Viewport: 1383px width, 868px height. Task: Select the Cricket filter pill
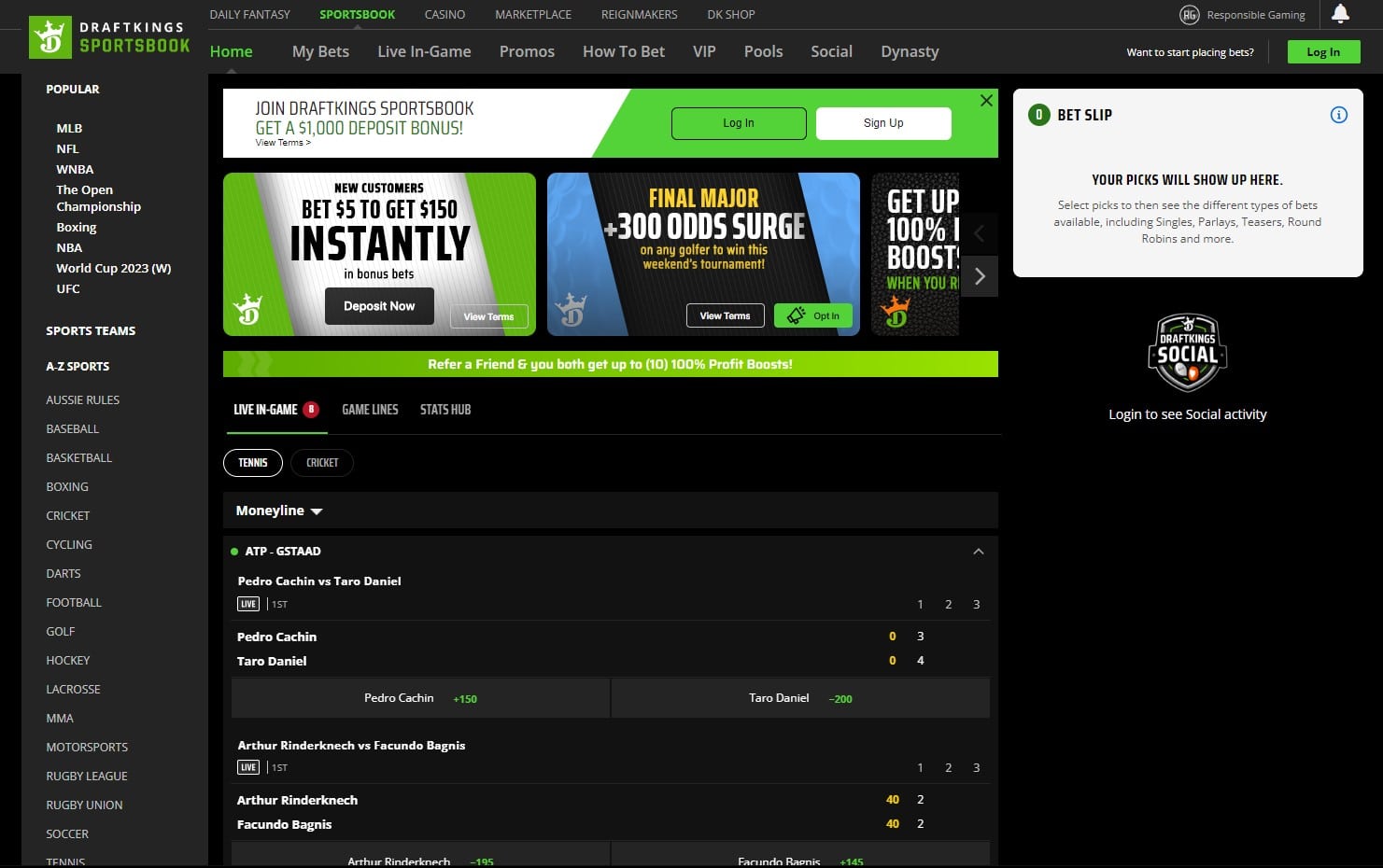[x=322, y=463]
